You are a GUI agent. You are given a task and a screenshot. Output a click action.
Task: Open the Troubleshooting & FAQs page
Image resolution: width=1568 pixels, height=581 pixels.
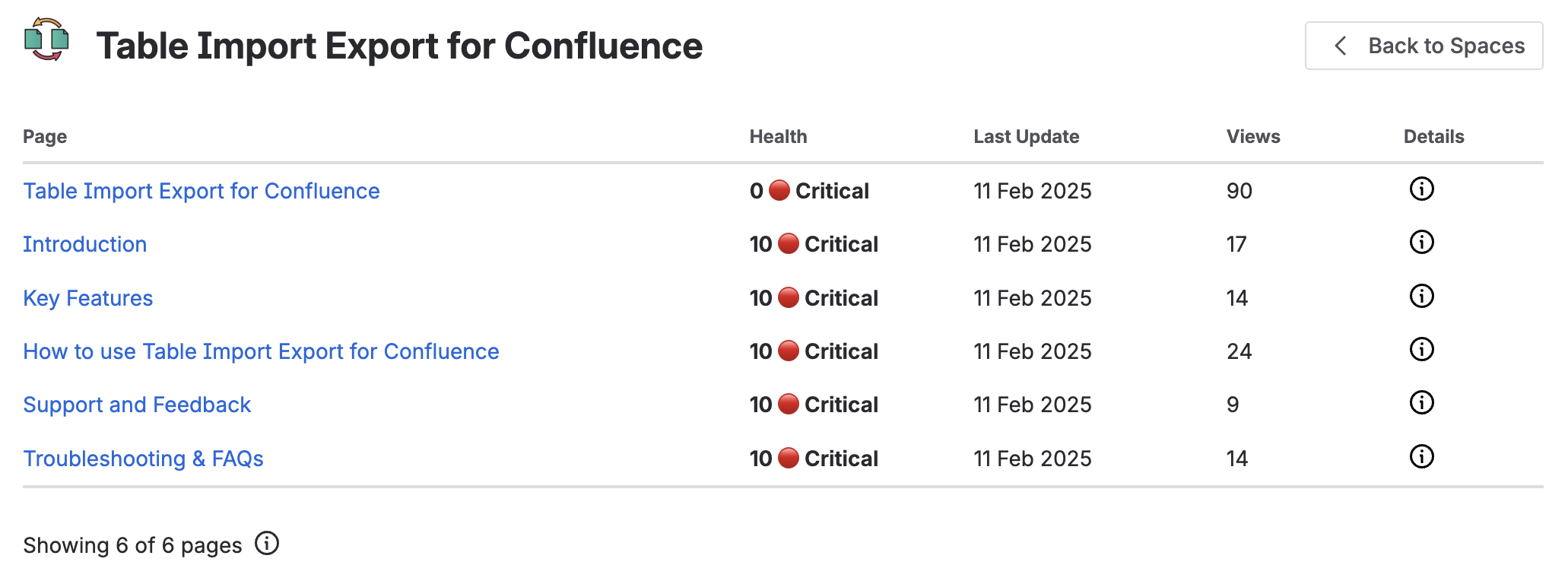pyautogui.click(x=144, y=458)
